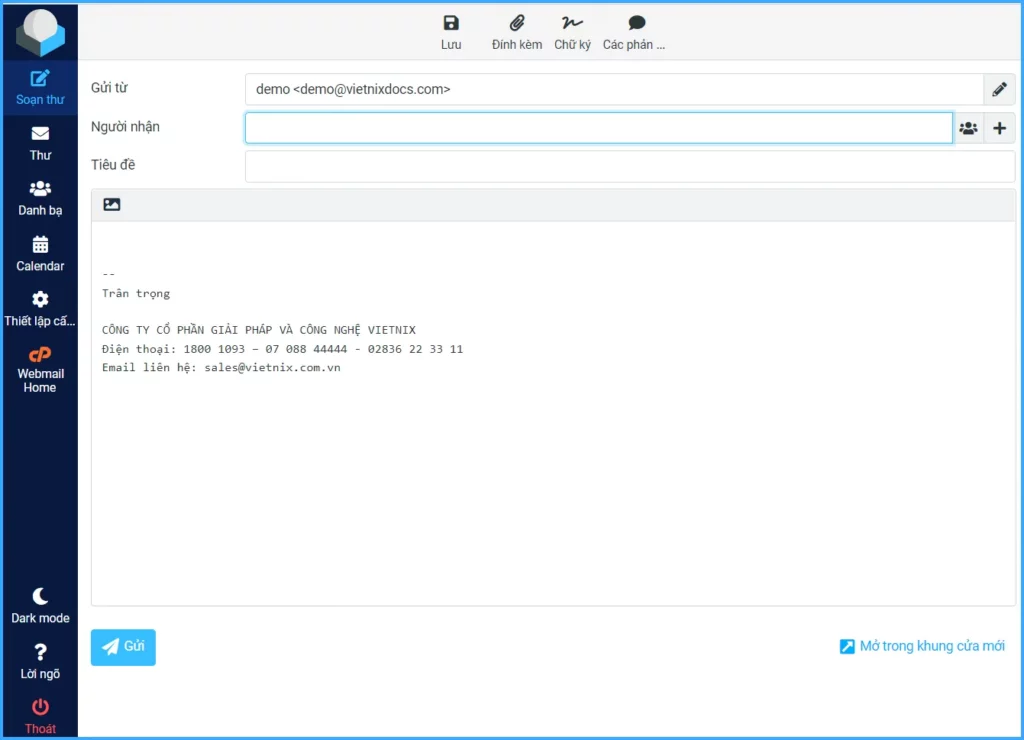Toggle Dark mode in the sidebar
The image size is (1024, 740).
(x=40, y=605)
